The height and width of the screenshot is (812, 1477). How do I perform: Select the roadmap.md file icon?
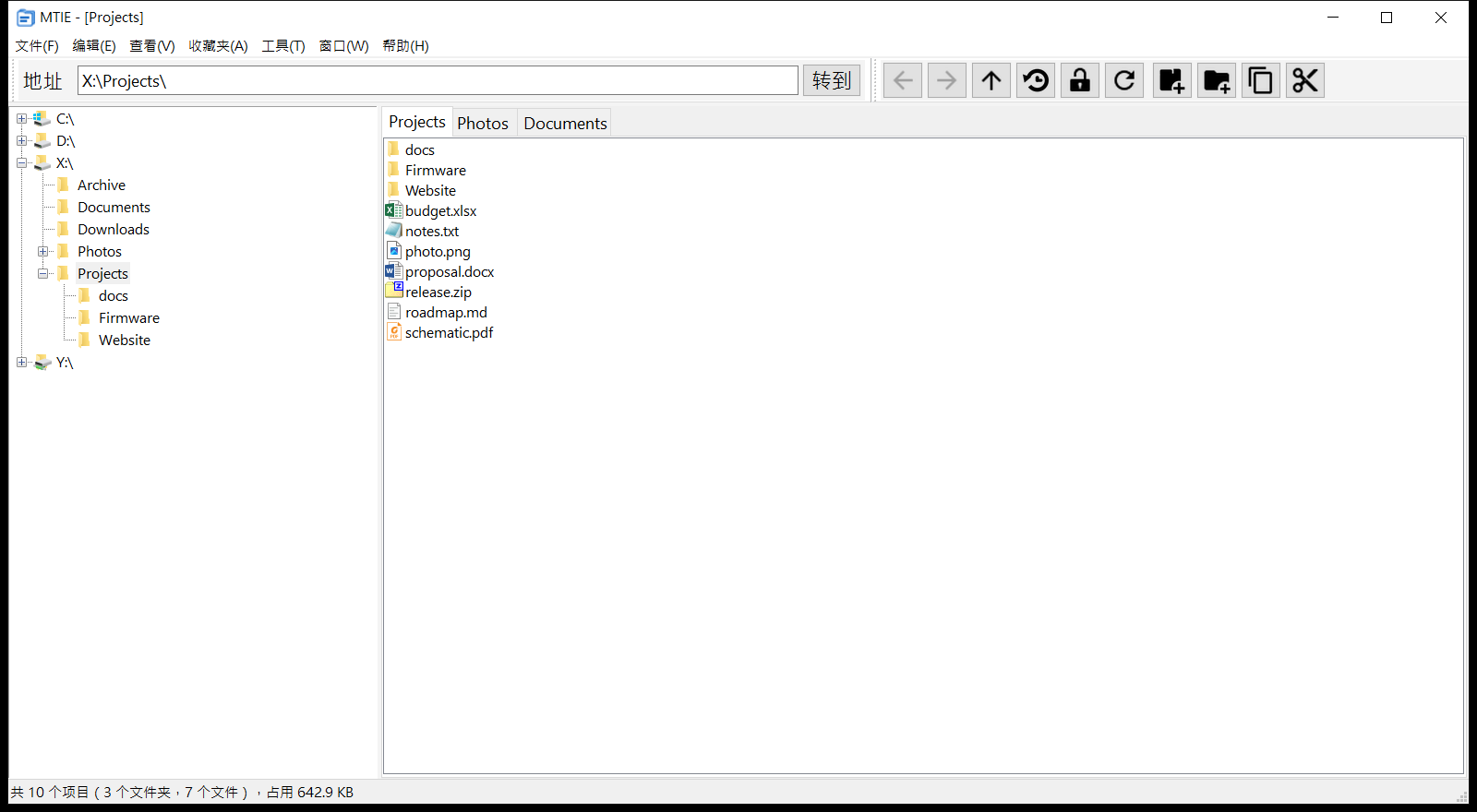point(394,312)
